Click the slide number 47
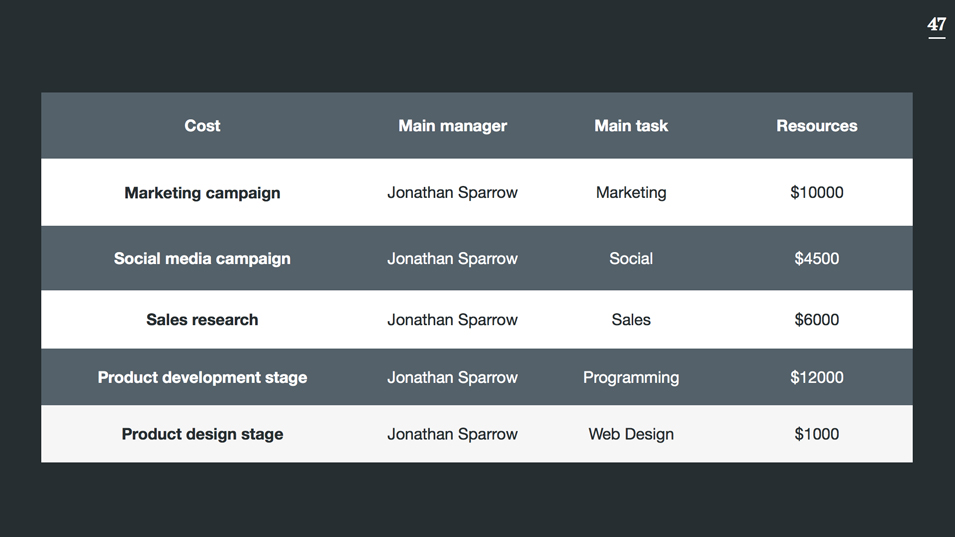Viewport: 955px width, 537px height. [x=936, y=25]
